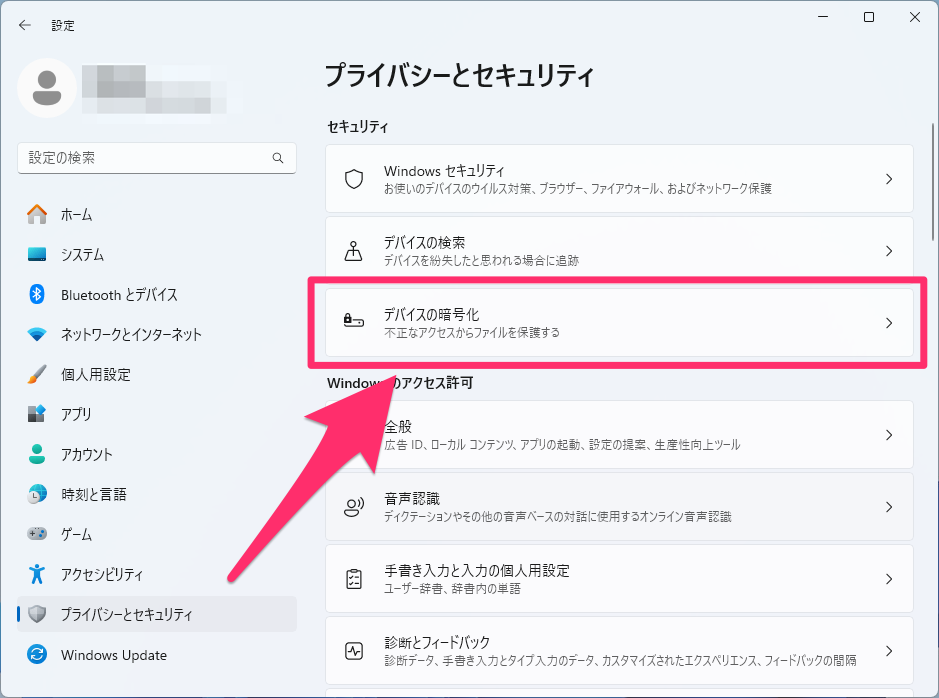Open the デバイスの暗号化 card
The width and height of the screenshot is (939, 698).
coord(619,323)
